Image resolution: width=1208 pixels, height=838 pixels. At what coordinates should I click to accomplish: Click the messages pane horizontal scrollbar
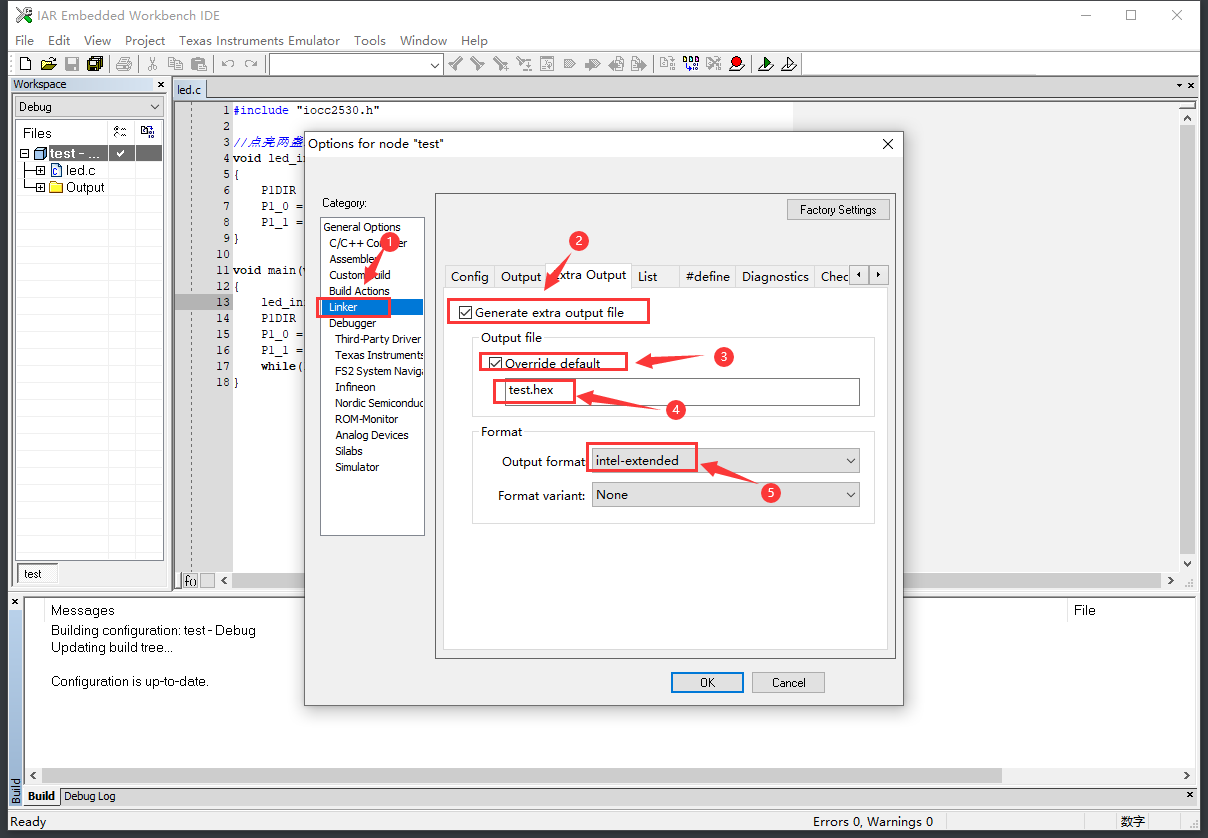tap(520, 775)
